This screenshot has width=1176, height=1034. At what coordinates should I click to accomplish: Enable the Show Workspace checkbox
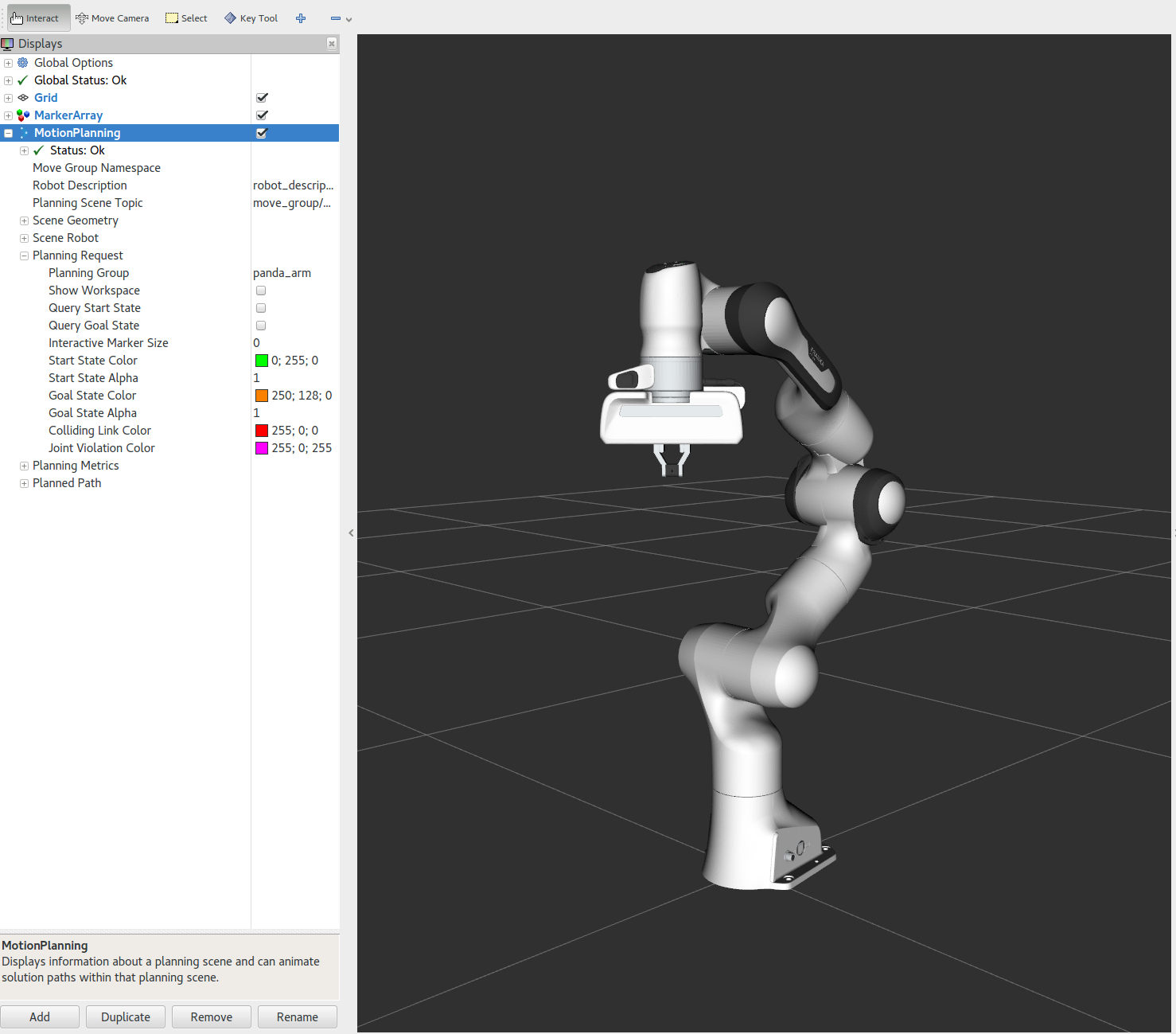click(261, 291)
